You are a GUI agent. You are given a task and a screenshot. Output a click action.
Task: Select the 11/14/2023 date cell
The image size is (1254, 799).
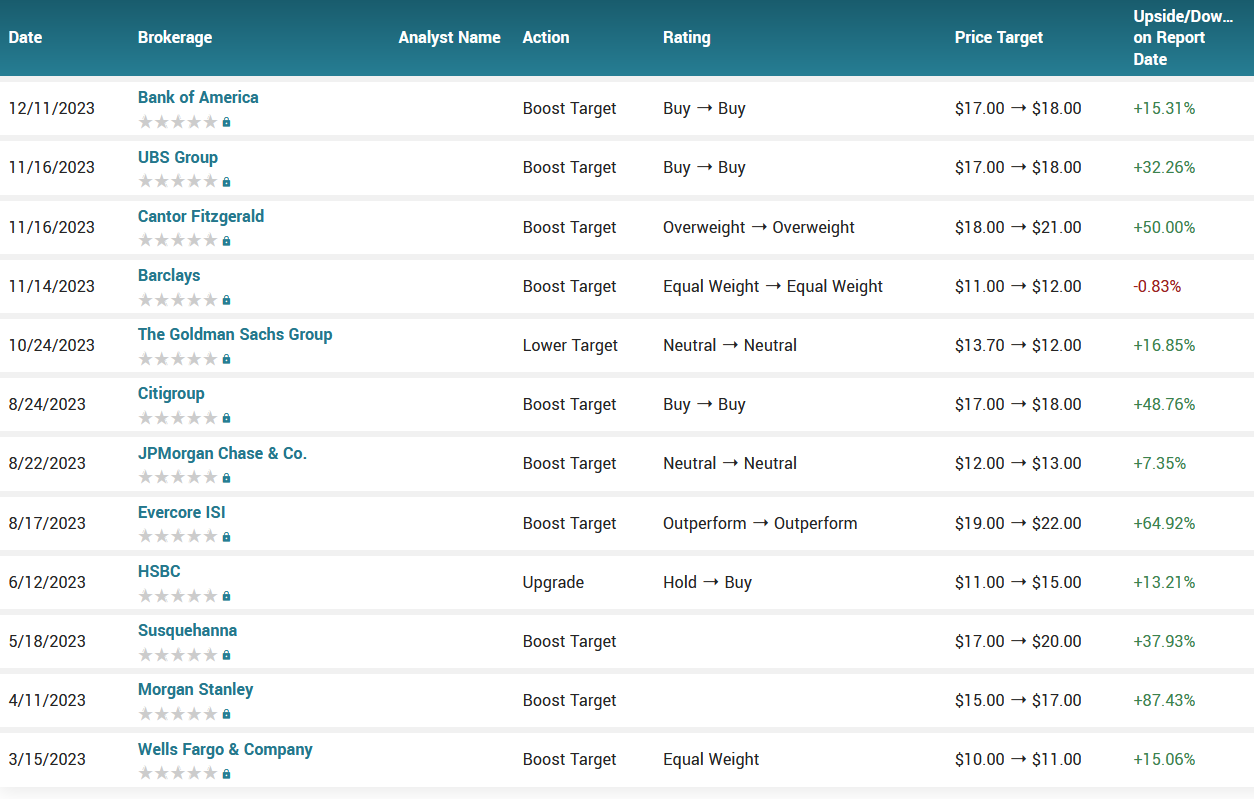[x=52, y=286]
